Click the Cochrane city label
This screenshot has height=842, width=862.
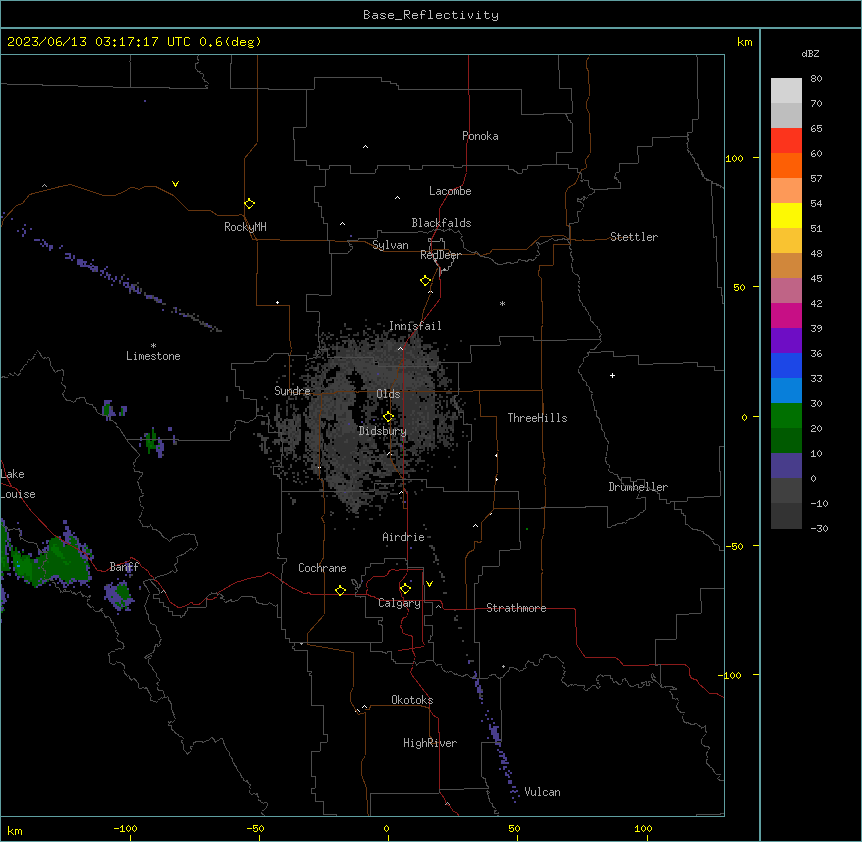tap(322, 568)
